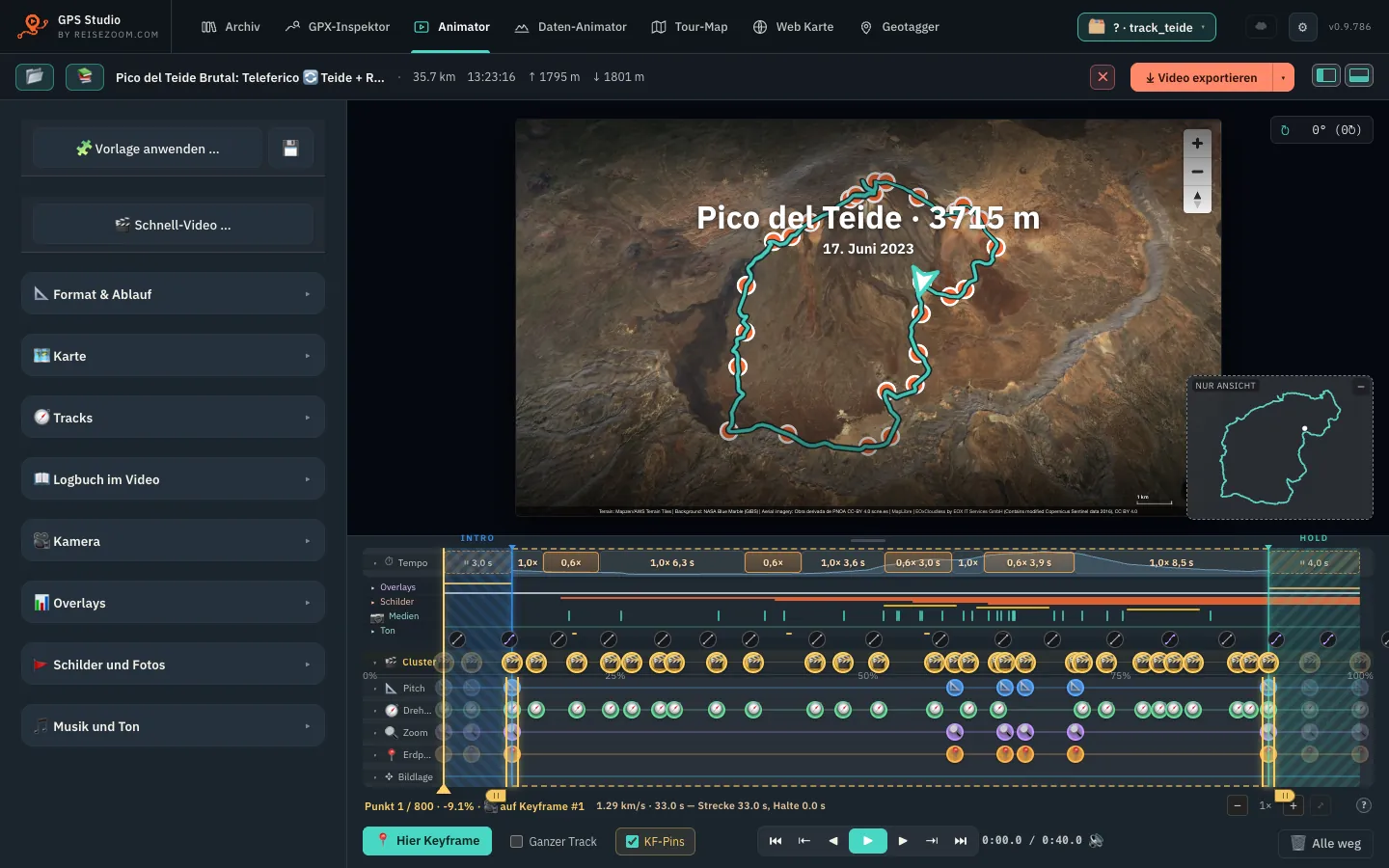1389x868 pixels.
Task: Open the Geotagger tab
Action: [899, 27]
